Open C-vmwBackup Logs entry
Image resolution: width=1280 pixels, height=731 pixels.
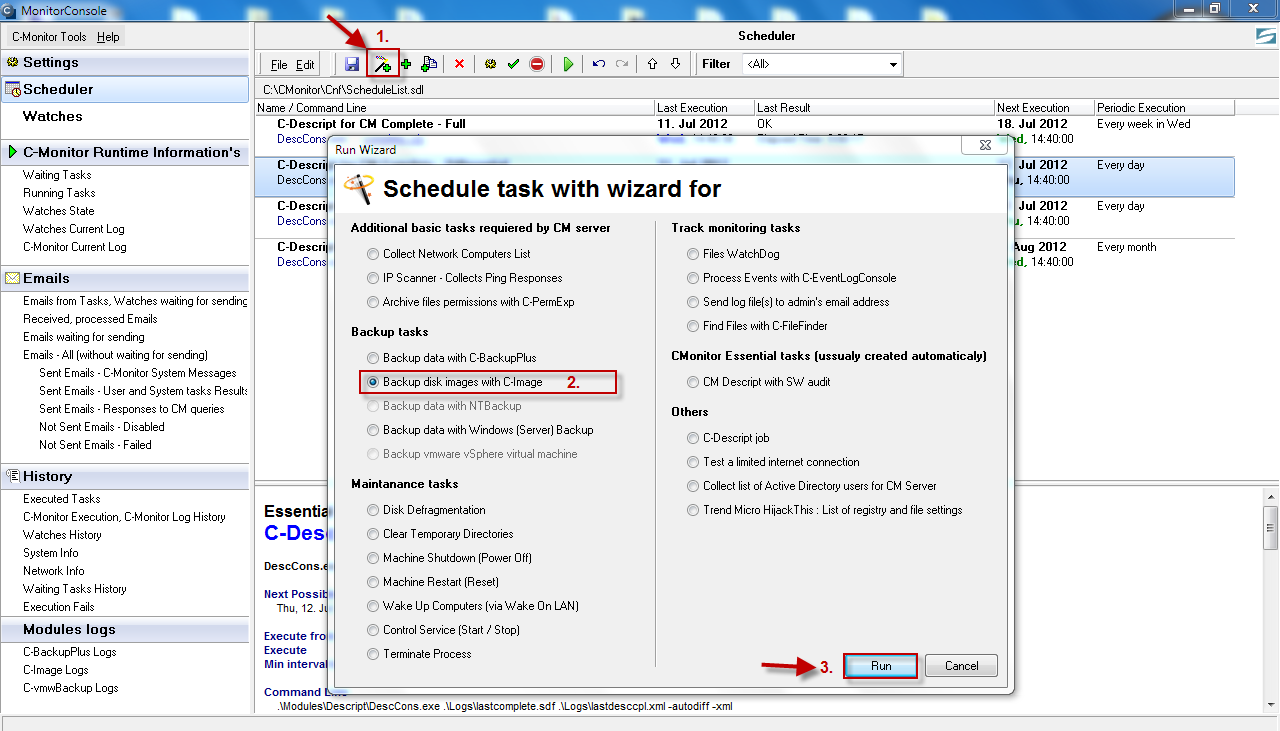point(70,688)
